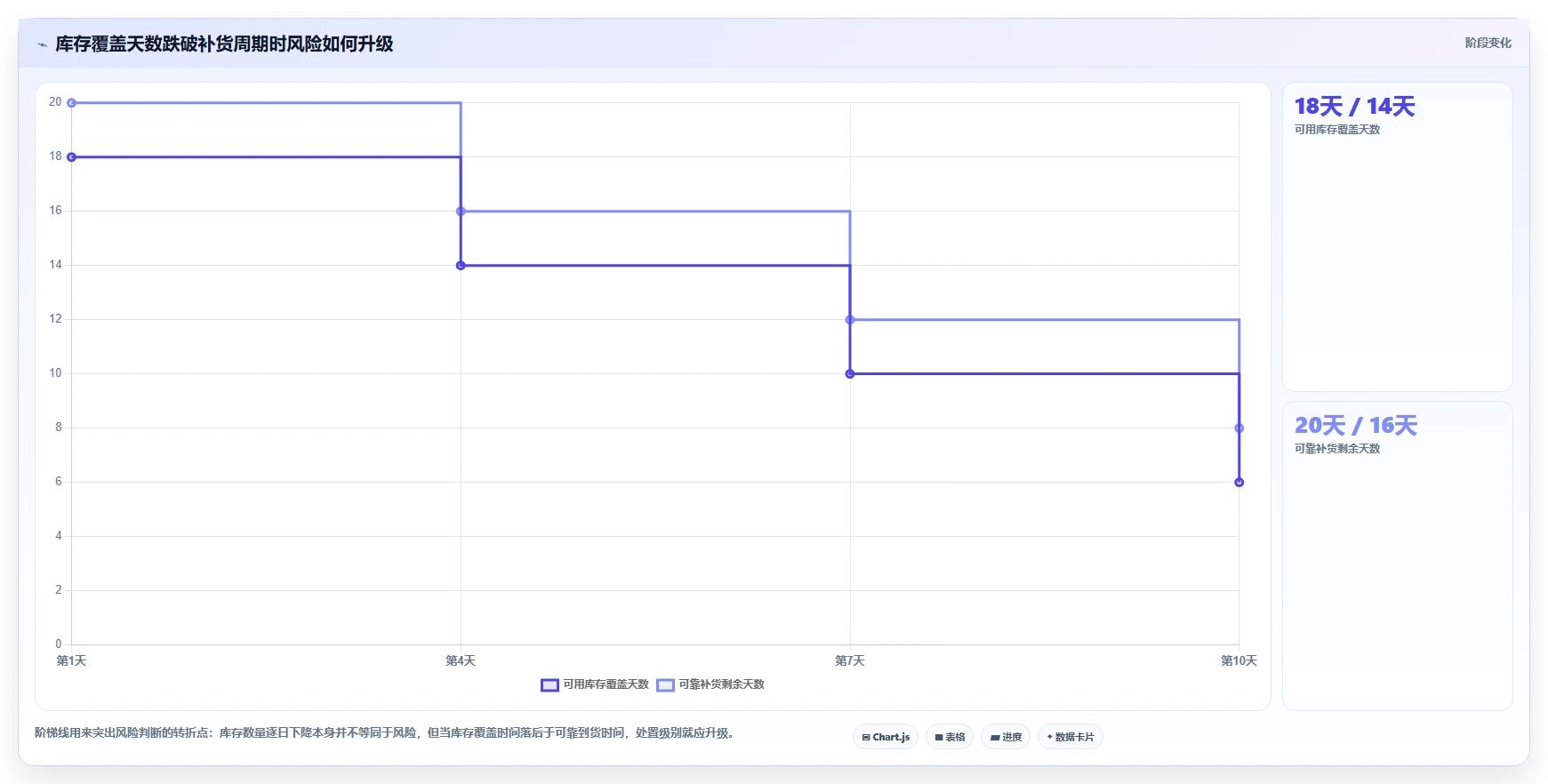
Task: Click the data point at value 18 on 第1天
Action: [72, 157]
